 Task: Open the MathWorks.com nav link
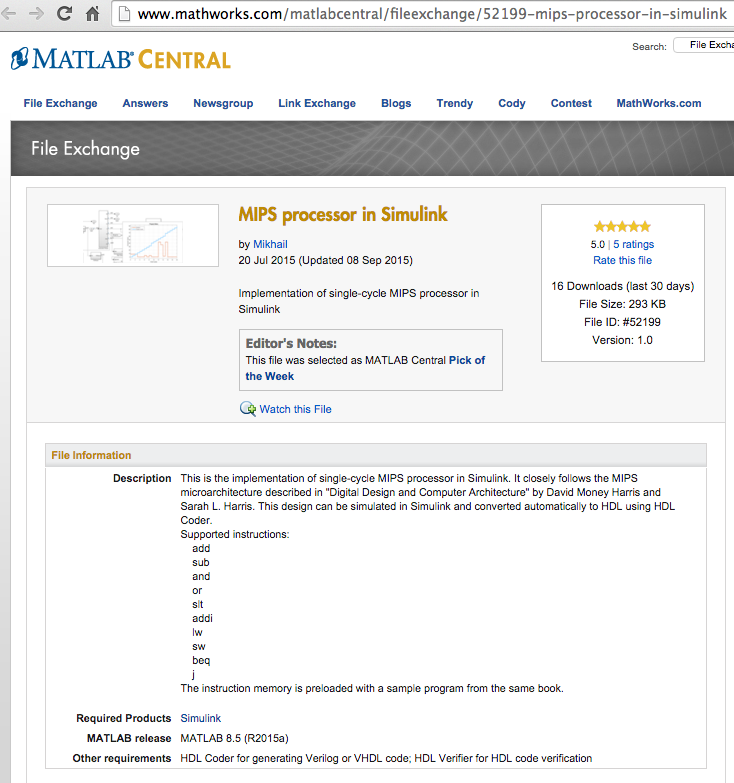[659, 103]
